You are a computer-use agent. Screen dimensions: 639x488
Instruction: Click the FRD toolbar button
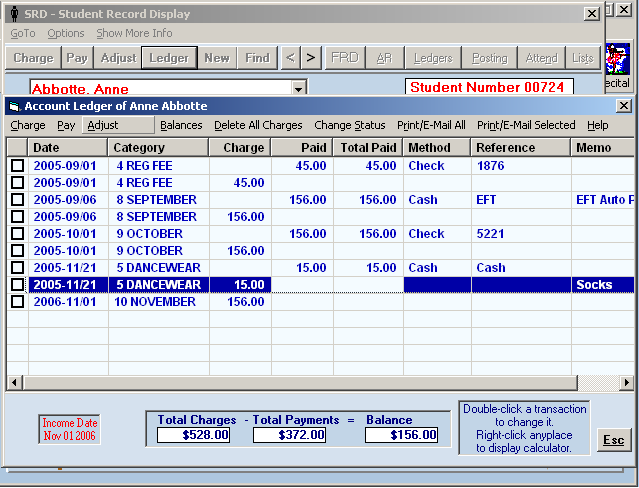[345, 58]
